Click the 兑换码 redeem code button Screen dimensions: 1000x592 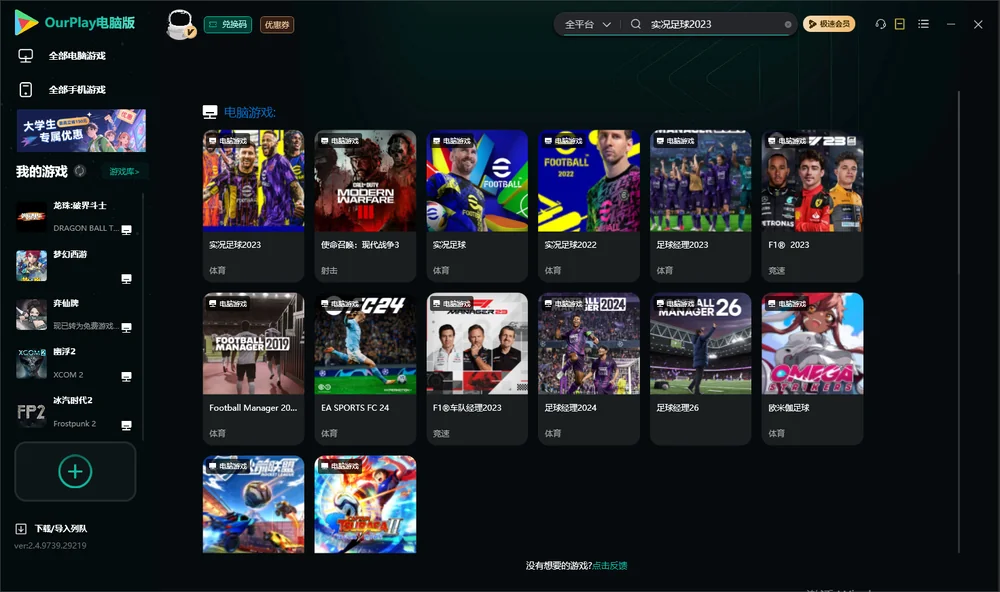[228, 24]
